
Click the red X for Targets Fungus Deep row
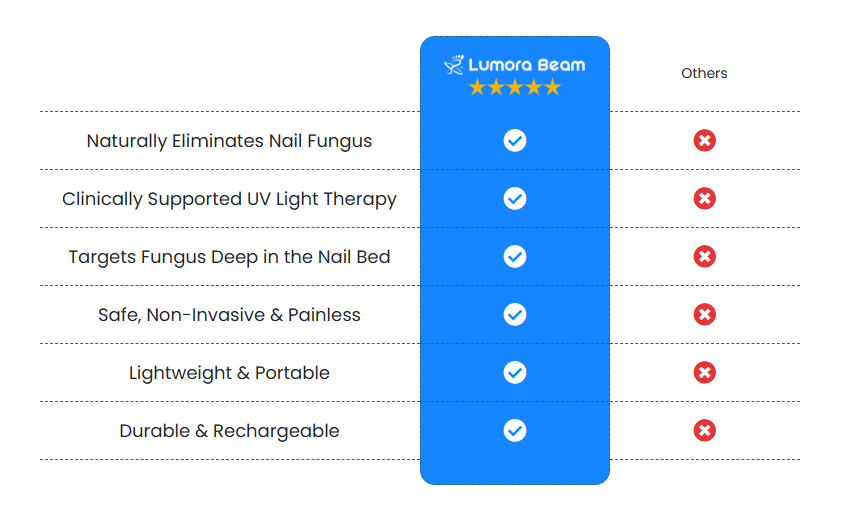click(705, 256)
